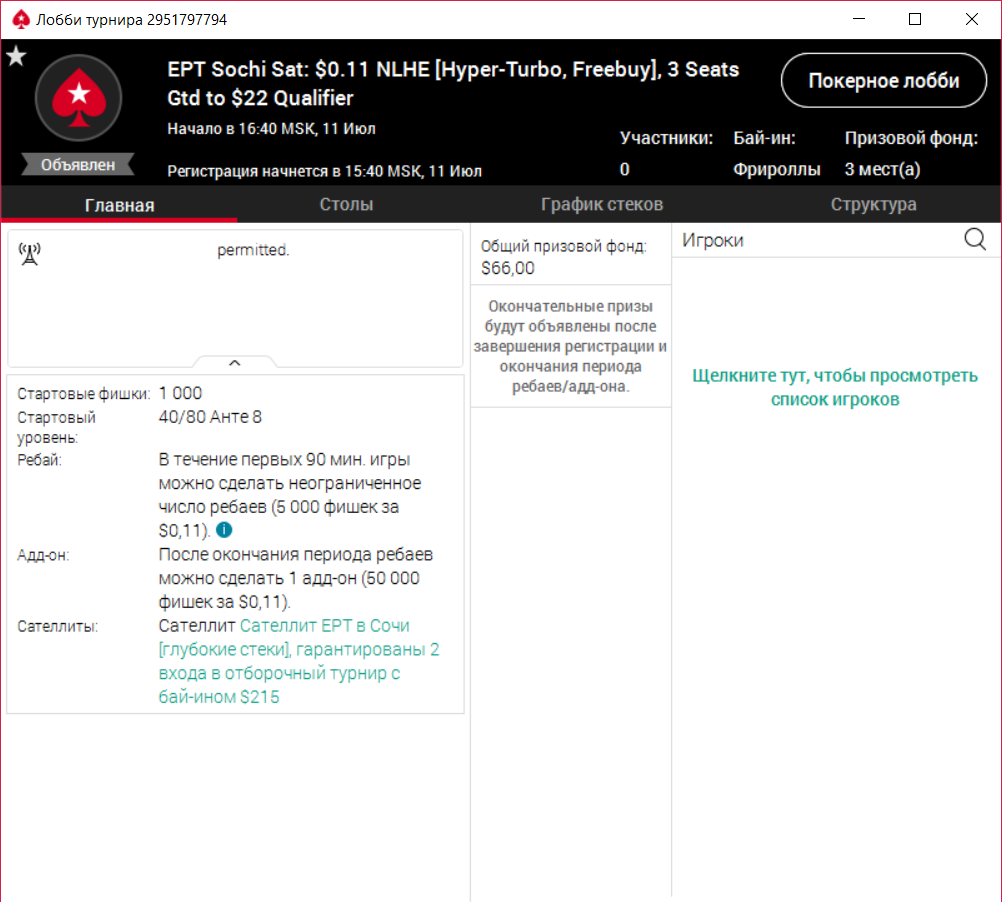Click the registration start time text
This screenshot has width=1002, height=902.
click(325, 171)
